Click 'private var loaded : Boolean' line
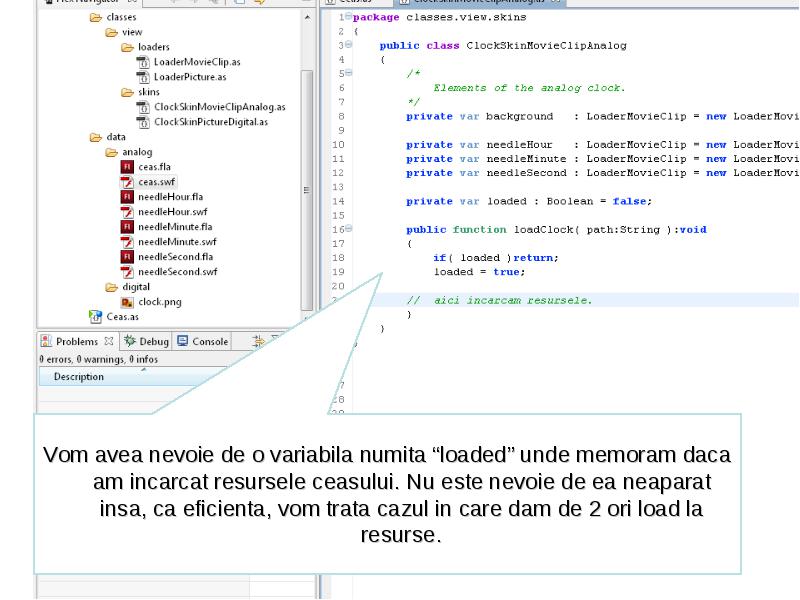Viewport: 800px width, 600px height. pos(529,202)
